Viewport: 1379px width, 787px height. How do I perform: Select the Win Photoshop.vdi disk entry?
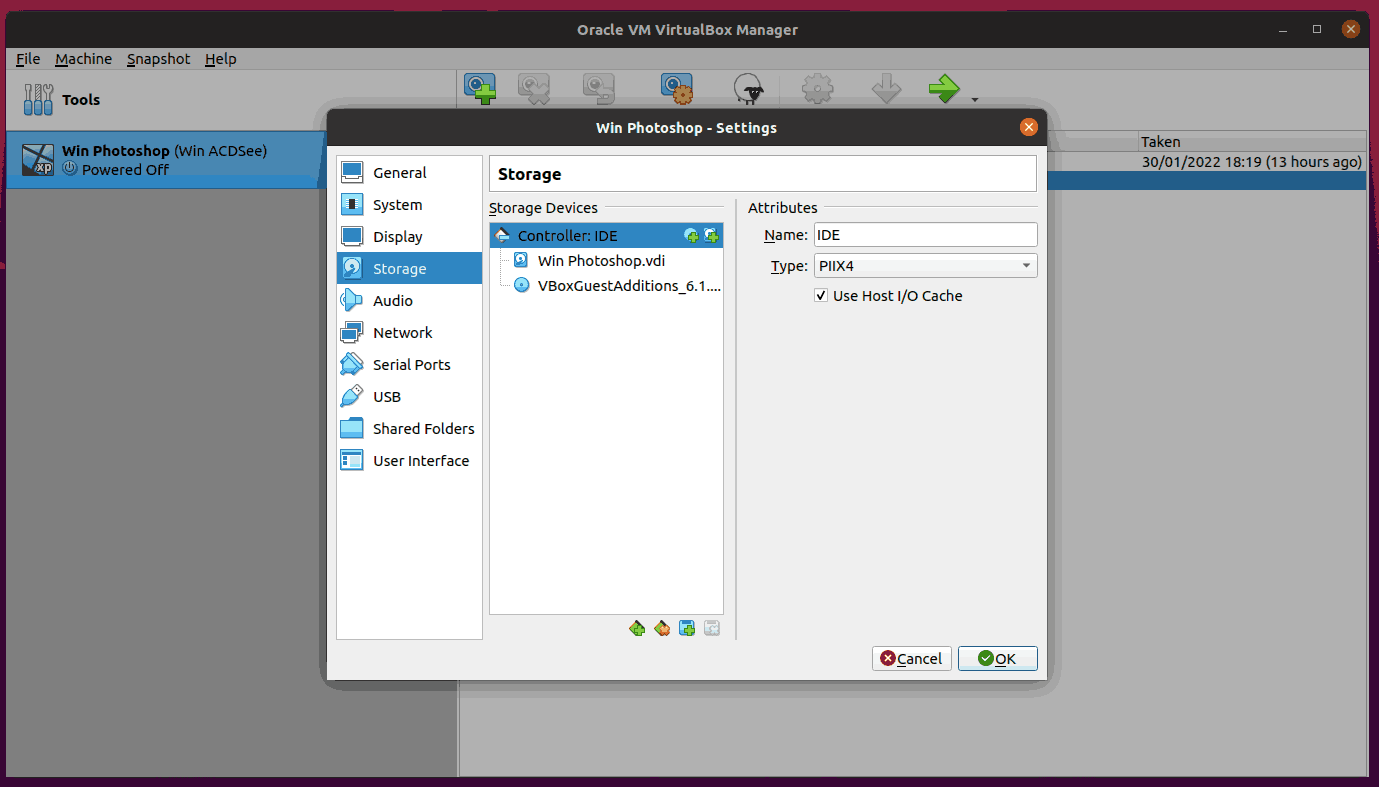[x=601, y=261]
